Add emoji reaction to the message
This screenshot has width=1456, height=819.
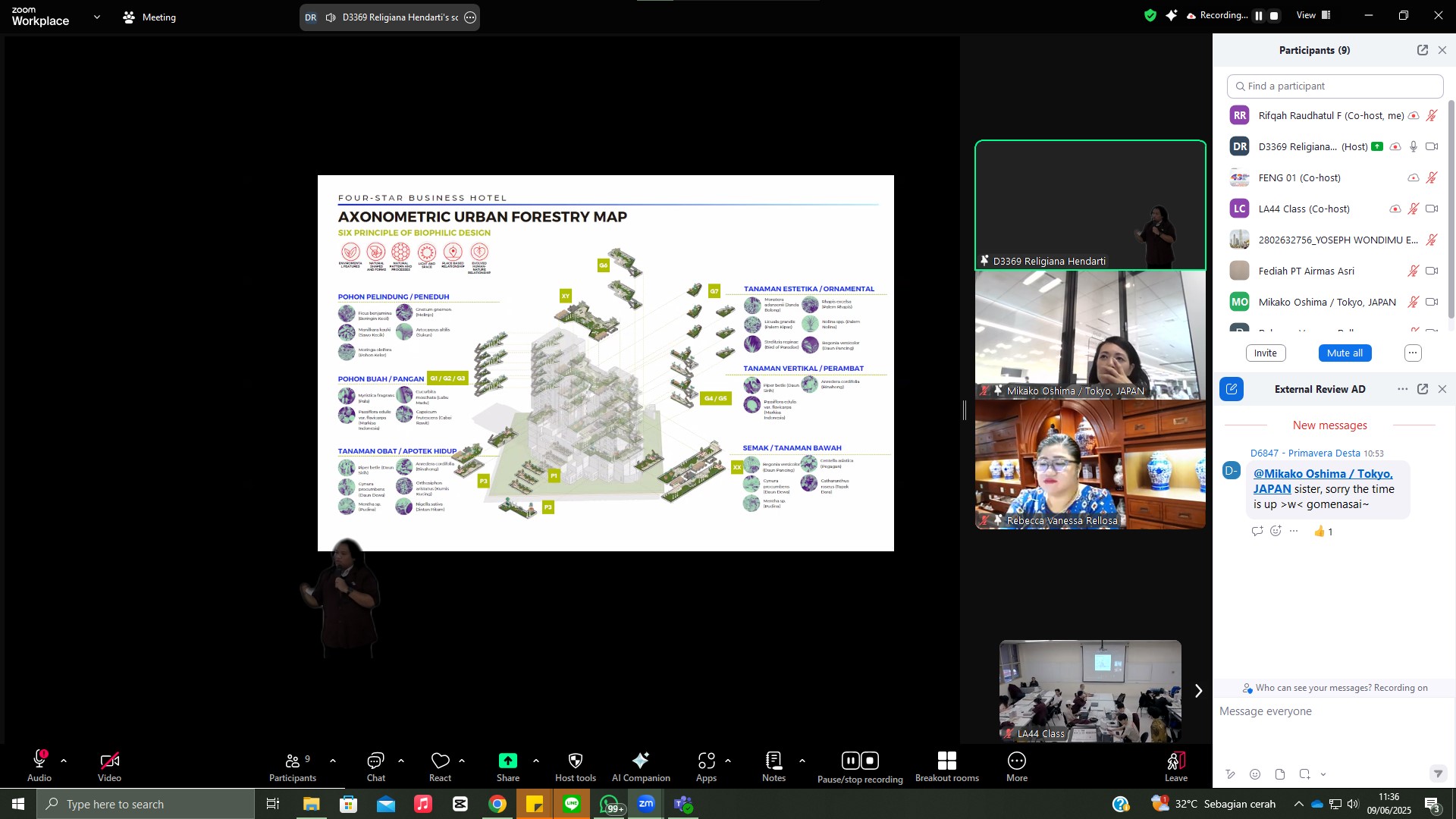point(1276,531)
